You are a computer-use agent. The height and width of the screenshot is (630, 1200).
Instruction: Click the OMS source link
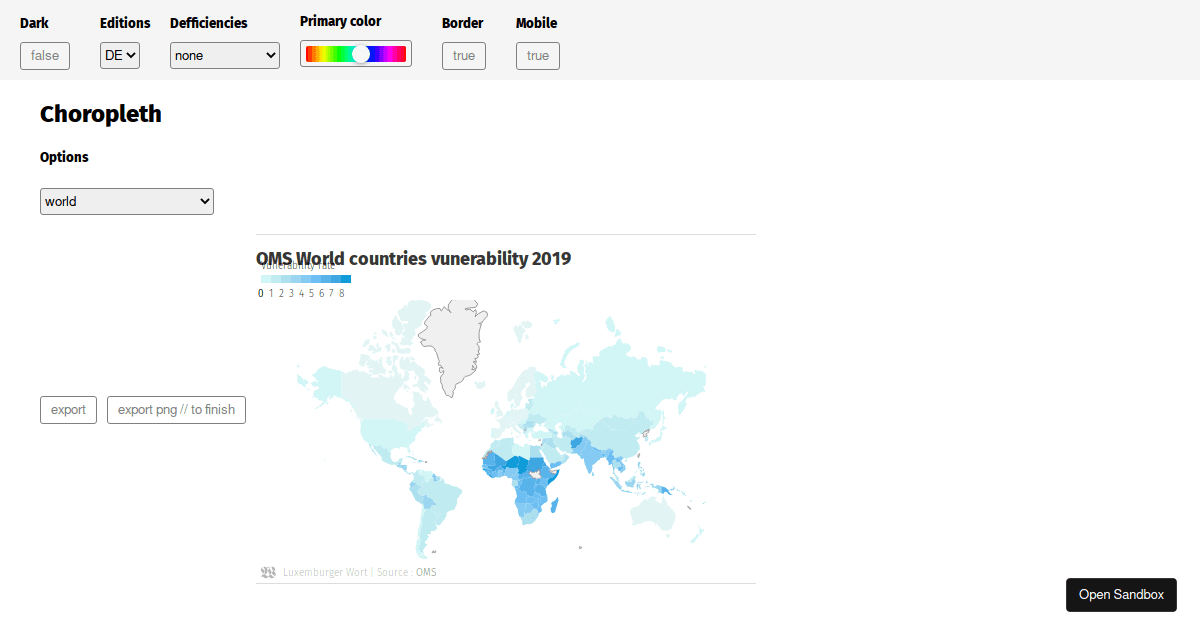pyautogui.click(x=427, y=571)
